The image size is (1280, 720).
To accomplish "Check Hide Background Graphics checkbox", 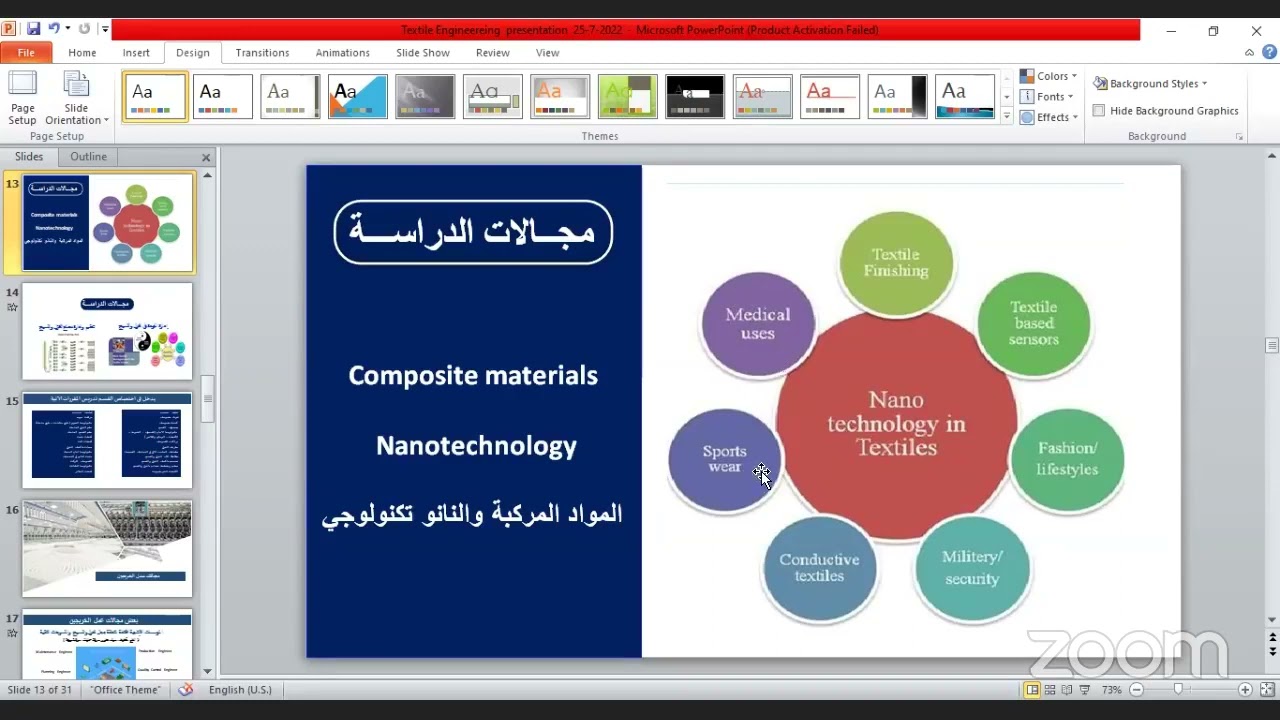I will (1099, 111).
